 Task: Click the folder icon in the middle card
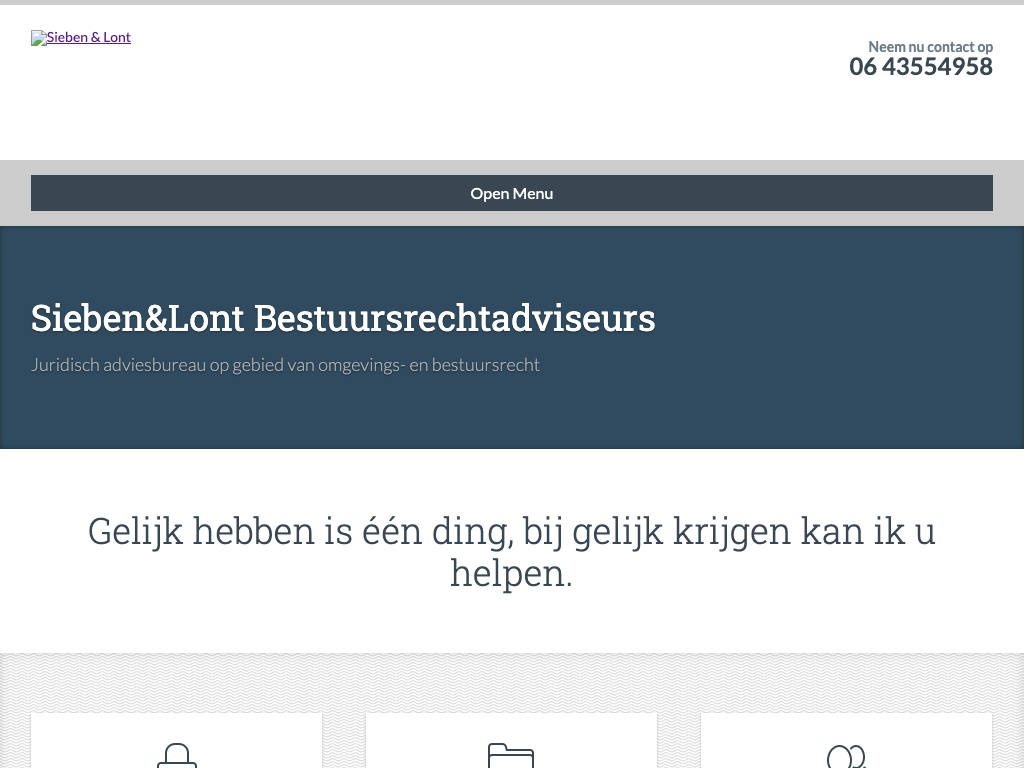(x=511, y=756)
